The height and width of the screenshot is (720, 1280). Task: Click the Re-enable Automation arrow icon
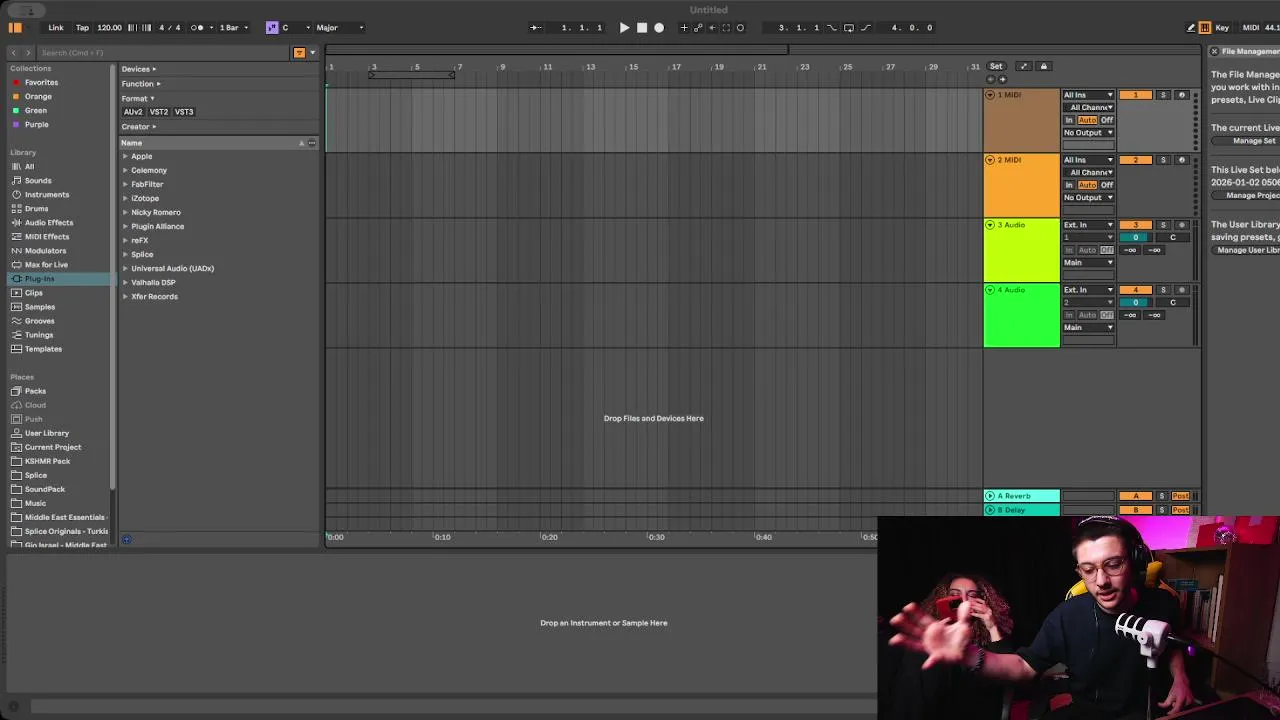[712, 28]
